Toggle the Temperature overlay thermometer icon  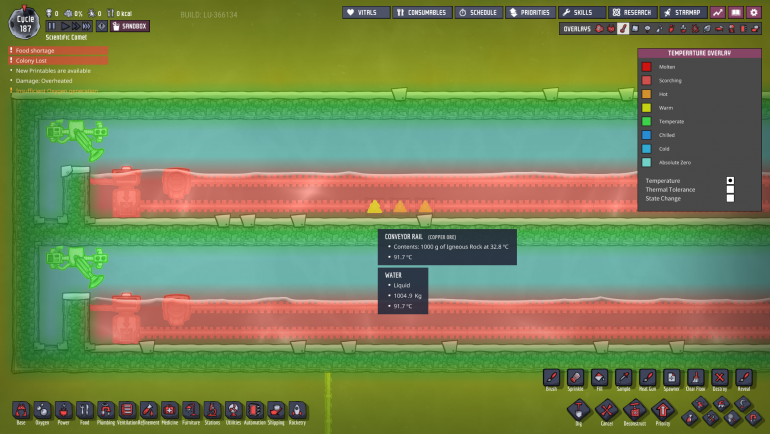point(623,29)
